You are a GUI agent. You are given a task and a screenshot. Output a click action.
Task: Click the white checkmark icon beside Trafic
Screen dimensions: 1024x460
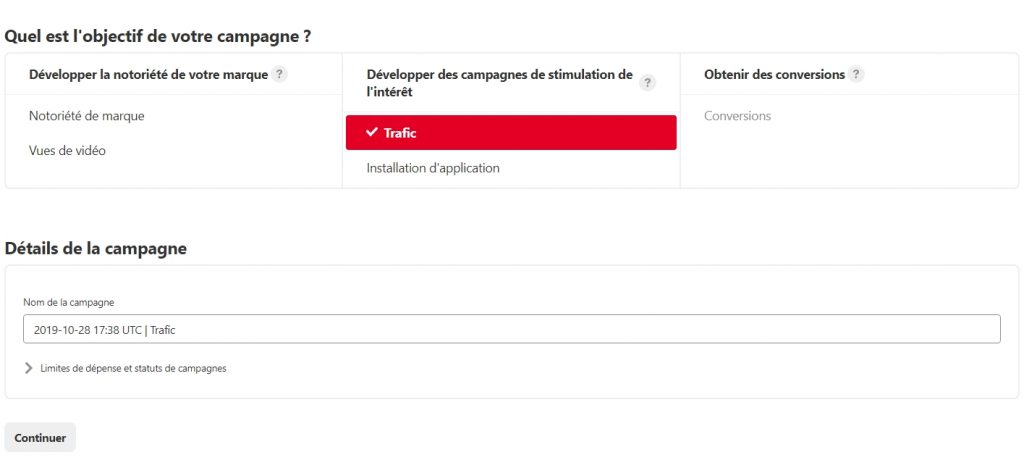click(372, 132)
